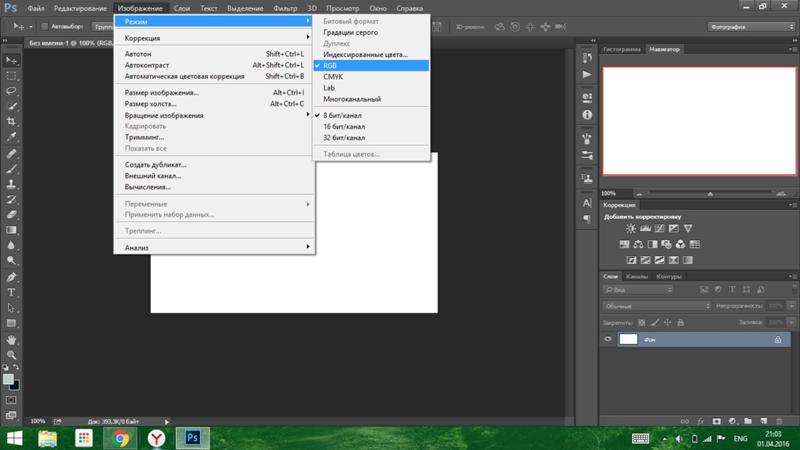This screenshot has height=450, width=800.
Task: Open the layer filter Вид dropdown
Action: tap(638, 290)
